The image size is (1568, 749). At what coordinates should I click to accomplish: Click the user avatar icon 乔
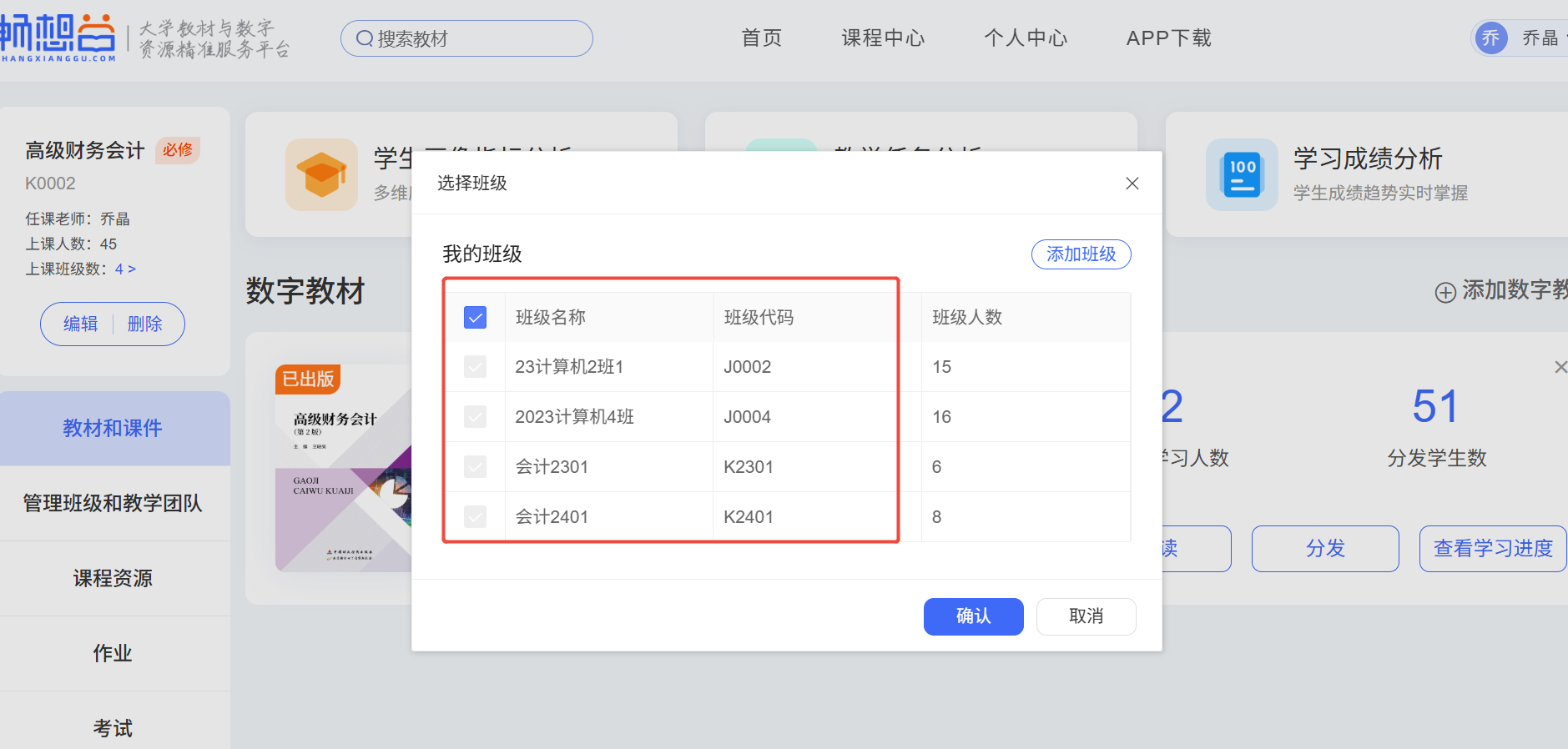coord(1490,38)
